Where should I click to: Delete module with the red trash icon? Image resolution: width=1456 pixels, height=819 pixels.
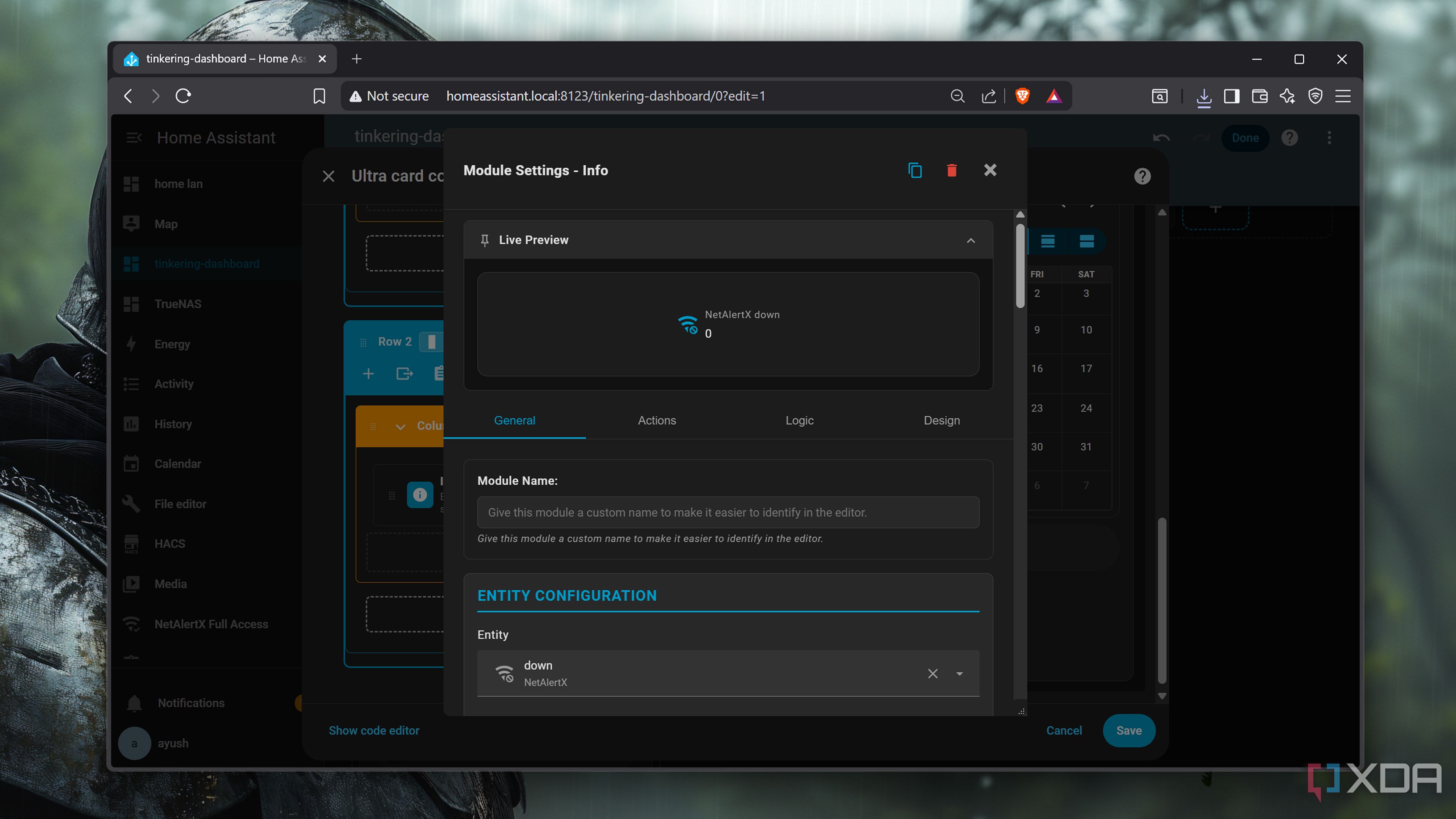952,170
